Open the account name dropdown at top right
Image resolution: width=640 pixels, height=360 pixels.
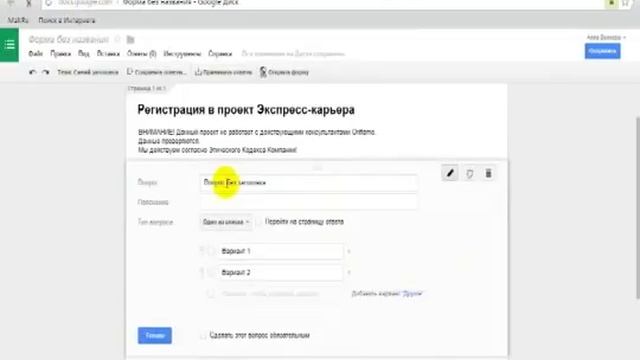606,37
